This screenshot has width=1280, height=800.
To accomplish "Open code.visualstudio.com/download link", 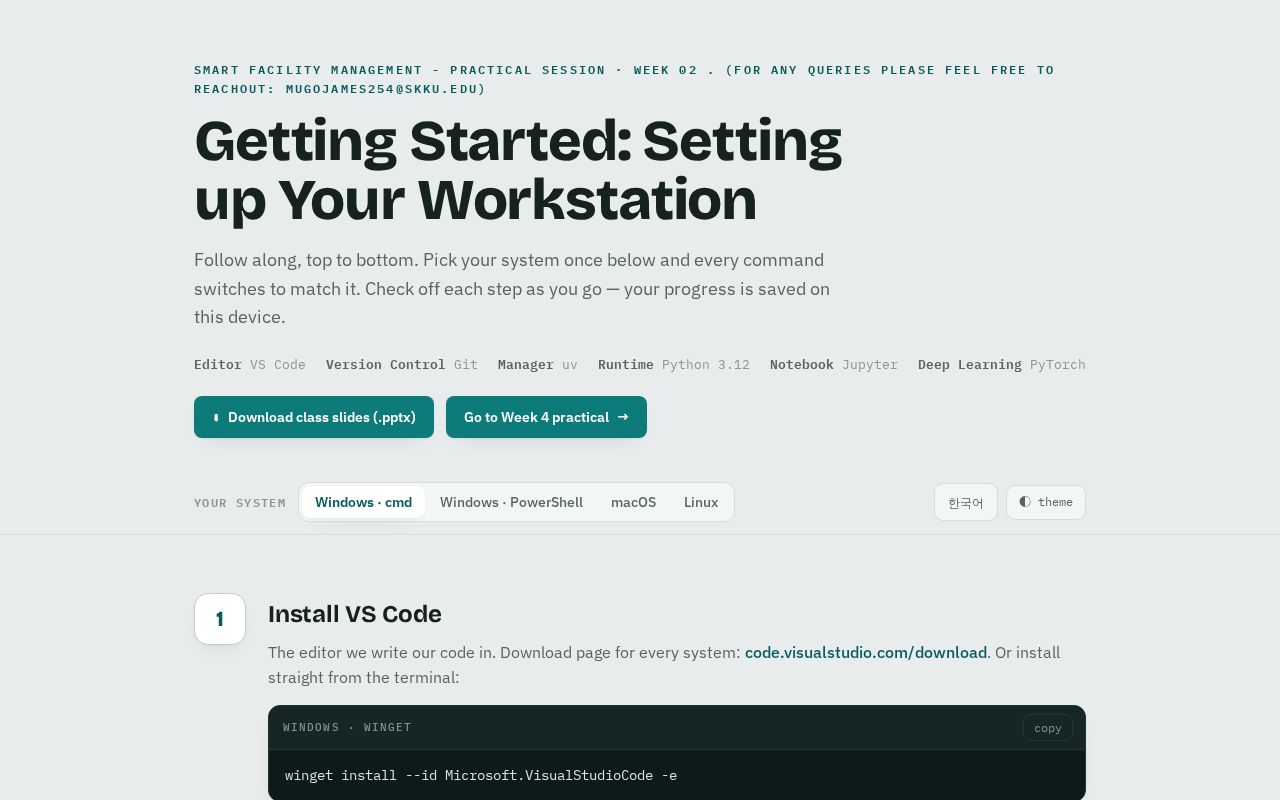I will pos(866,652).
